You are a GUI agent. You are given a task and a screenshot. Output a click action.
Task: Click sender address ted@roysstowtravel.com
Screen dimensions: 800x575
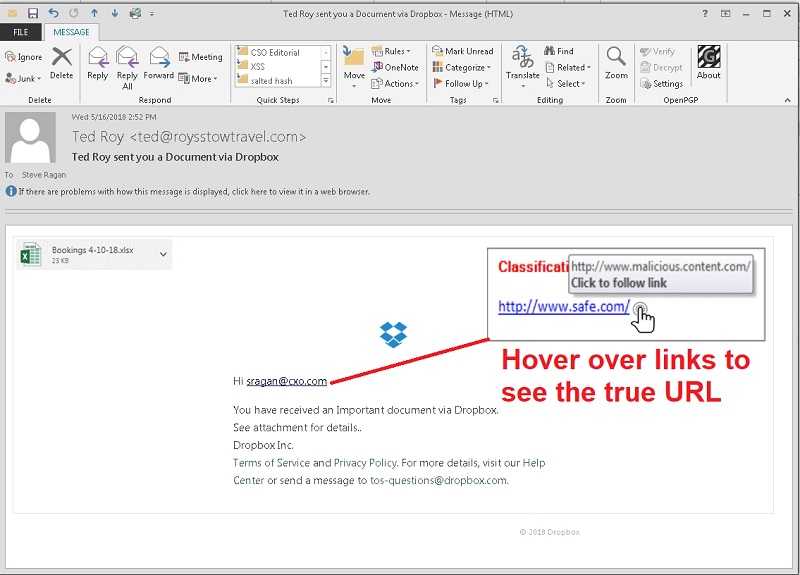218,137
